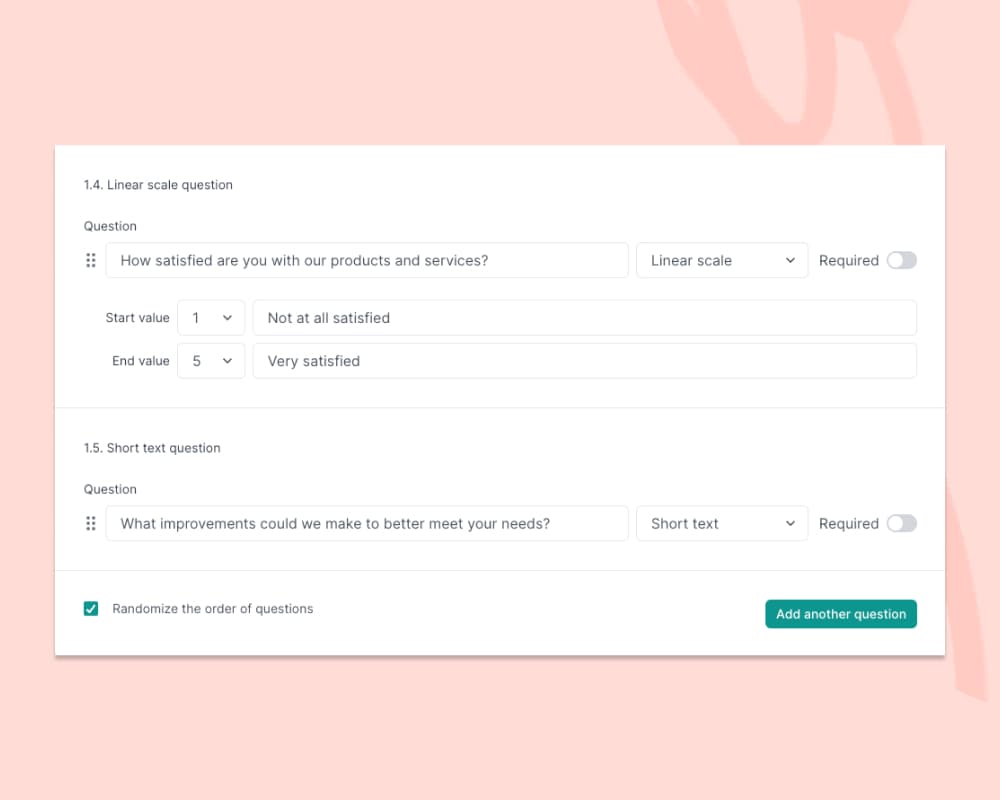Click the 'How satisfied are you' question field
The height and width of the screenshot is (800, 1000).
coord(367,260)
